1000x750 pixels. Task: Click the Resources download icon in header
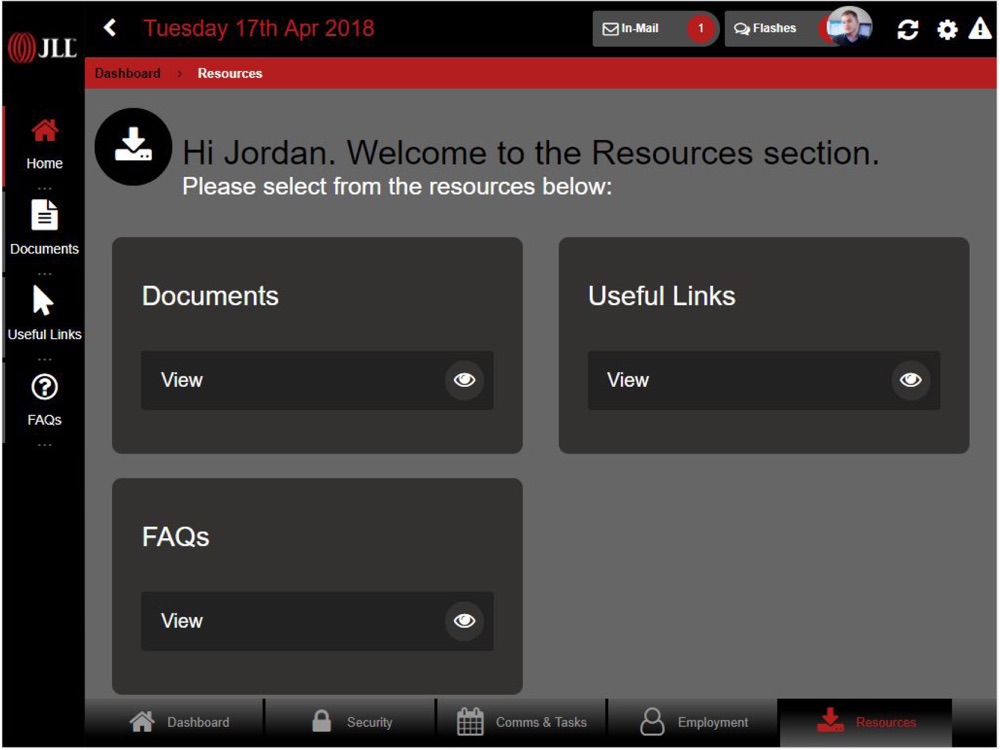(x=133, y=147)
